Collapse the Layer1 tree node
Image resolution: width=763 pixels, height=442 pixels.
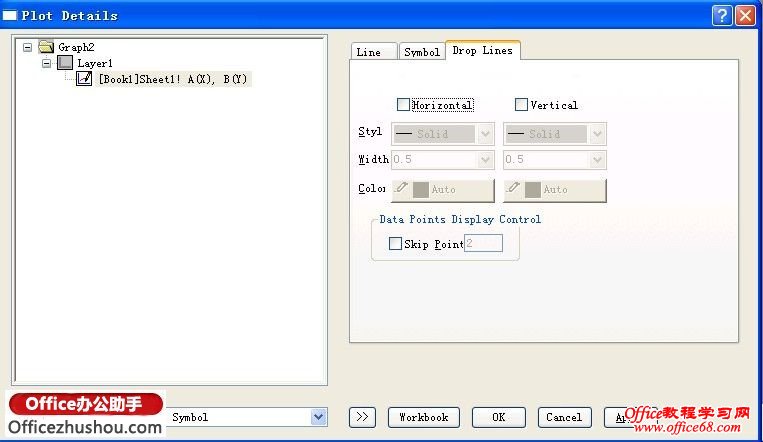point(46,63)
